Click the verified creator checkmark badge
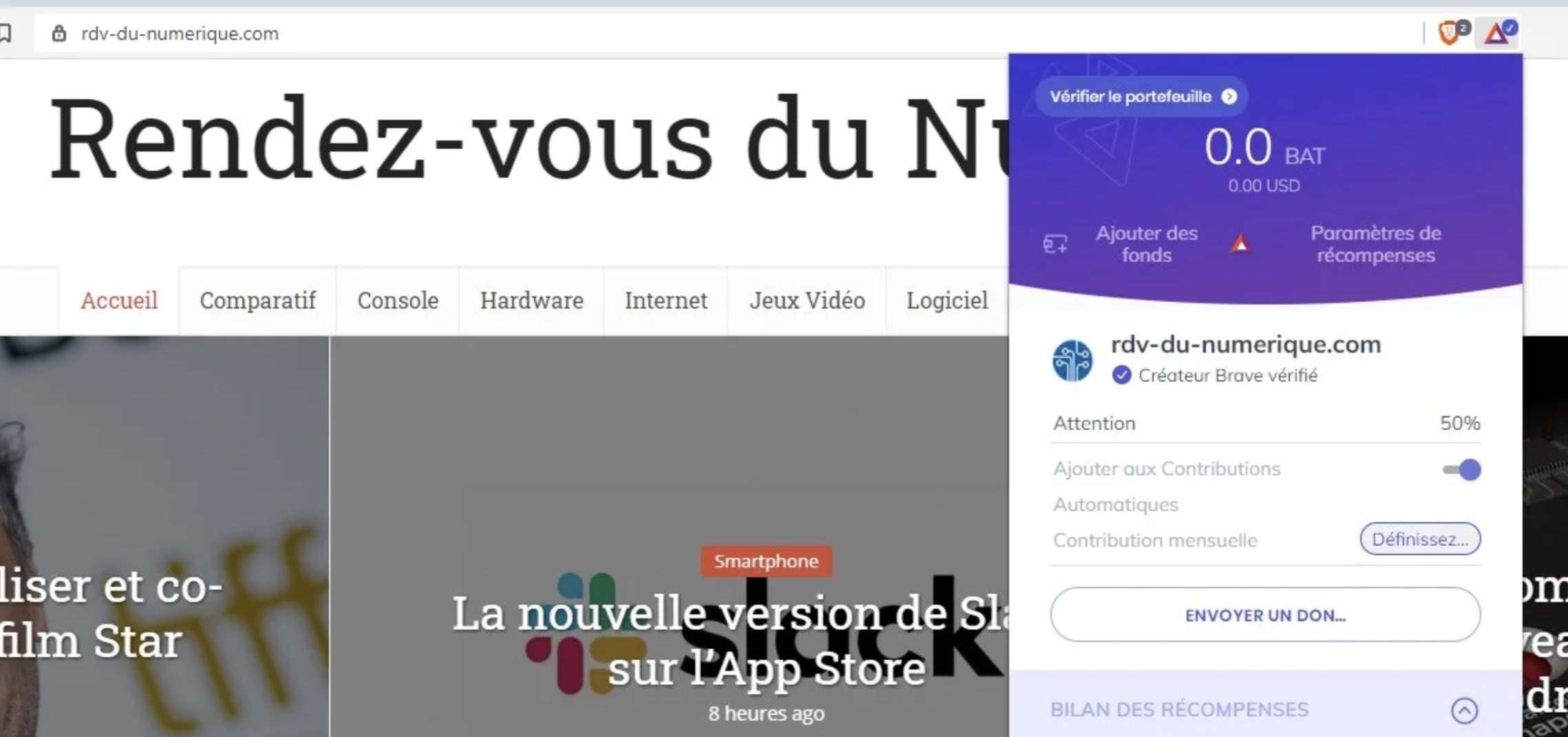 click(x=1121, y=375)
